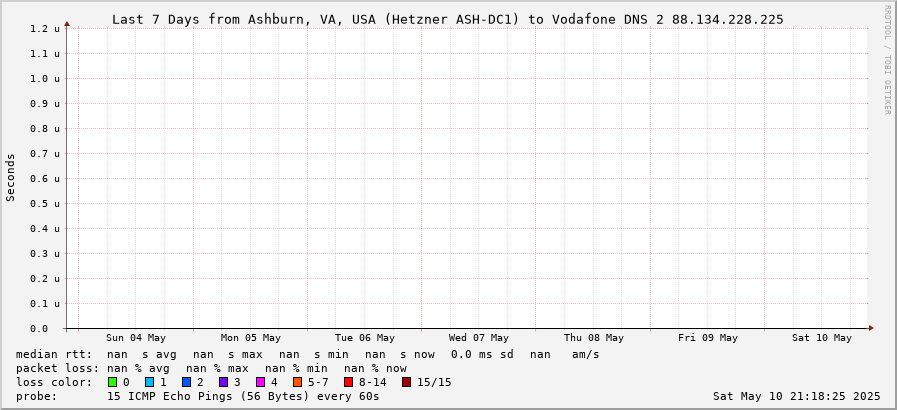Click the '0.0 ms sd' value
Image resolution: width=897 pixels, height=410 pixels.
482,355
